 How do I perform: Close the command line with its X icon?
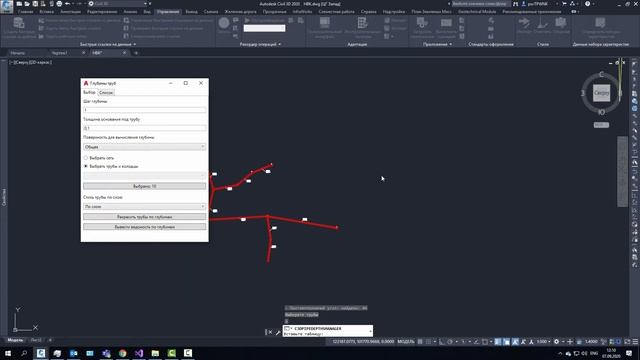coord(270,332)
